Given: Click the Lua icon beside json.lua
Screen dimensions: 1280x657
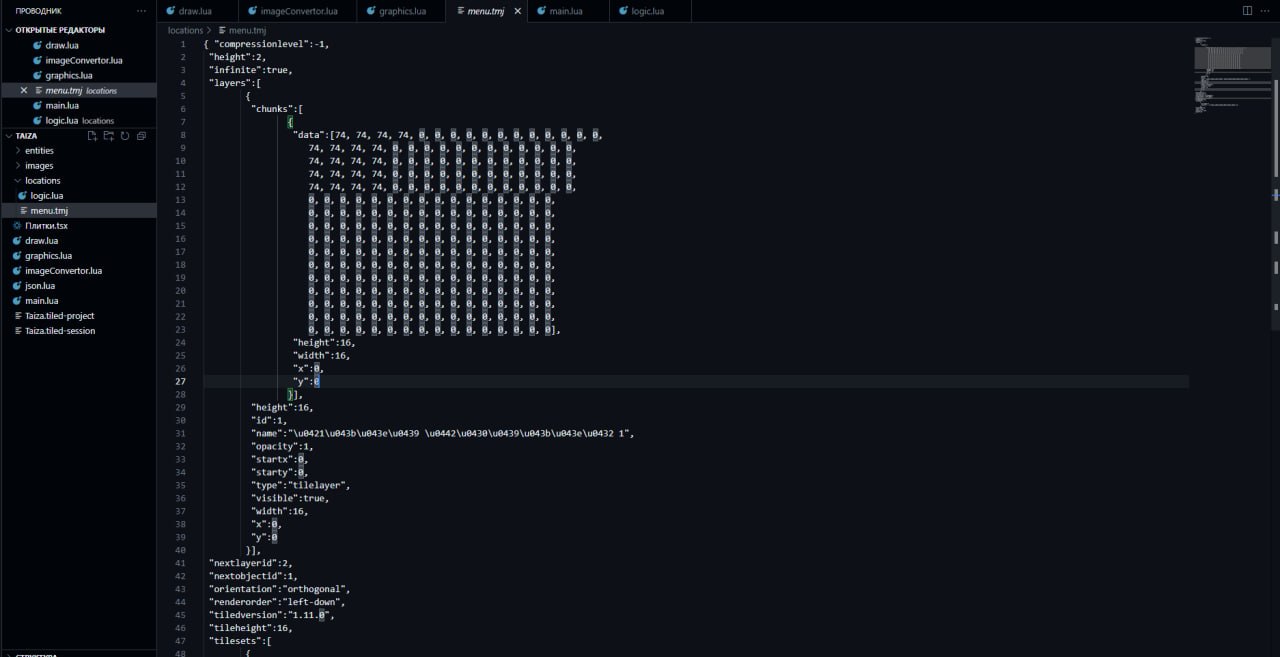Looking at the screenshot, I should 17,286.
